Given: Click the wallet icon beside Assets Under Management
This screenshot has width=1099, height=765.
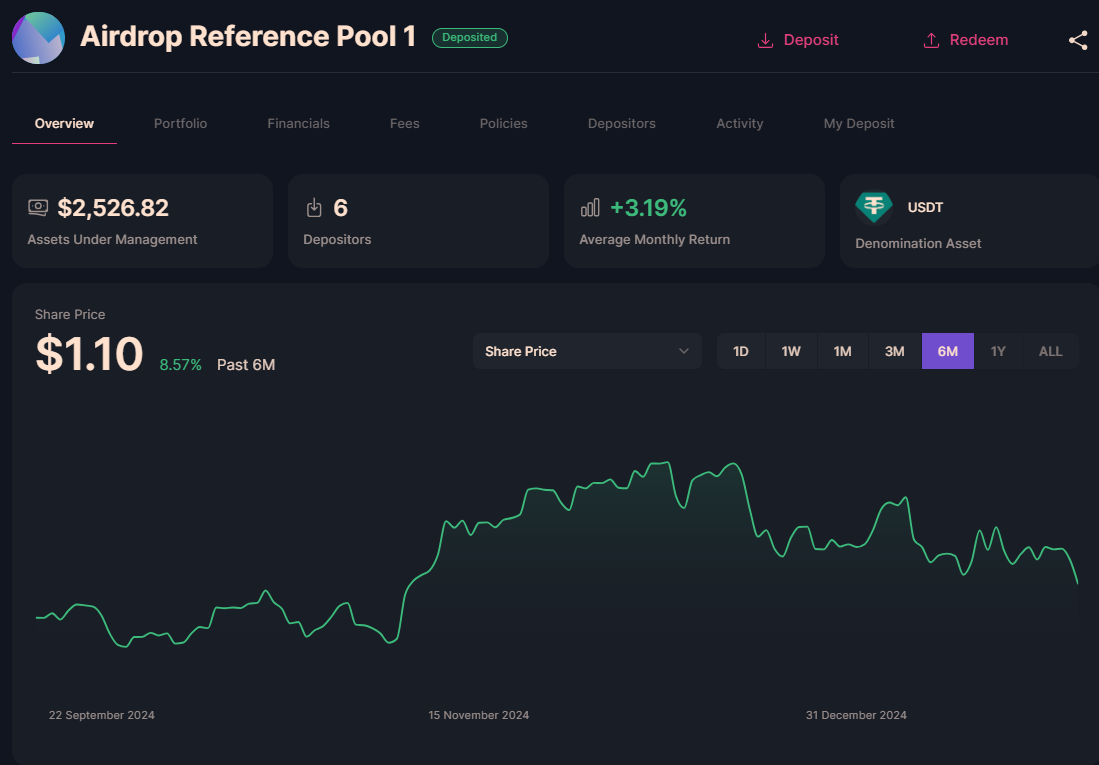Looking at the screenshot, I should pyautogui.click(x=38, y=207).
